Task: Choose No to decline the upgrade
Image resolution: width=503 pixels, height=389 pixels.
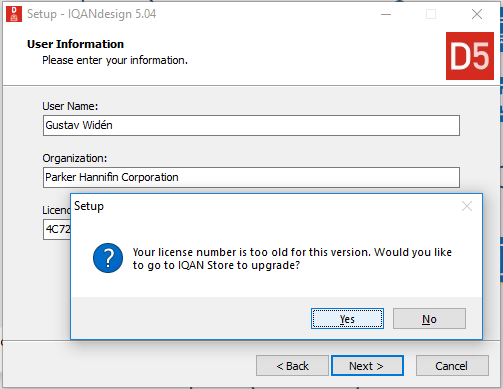Action: [429, 319]
